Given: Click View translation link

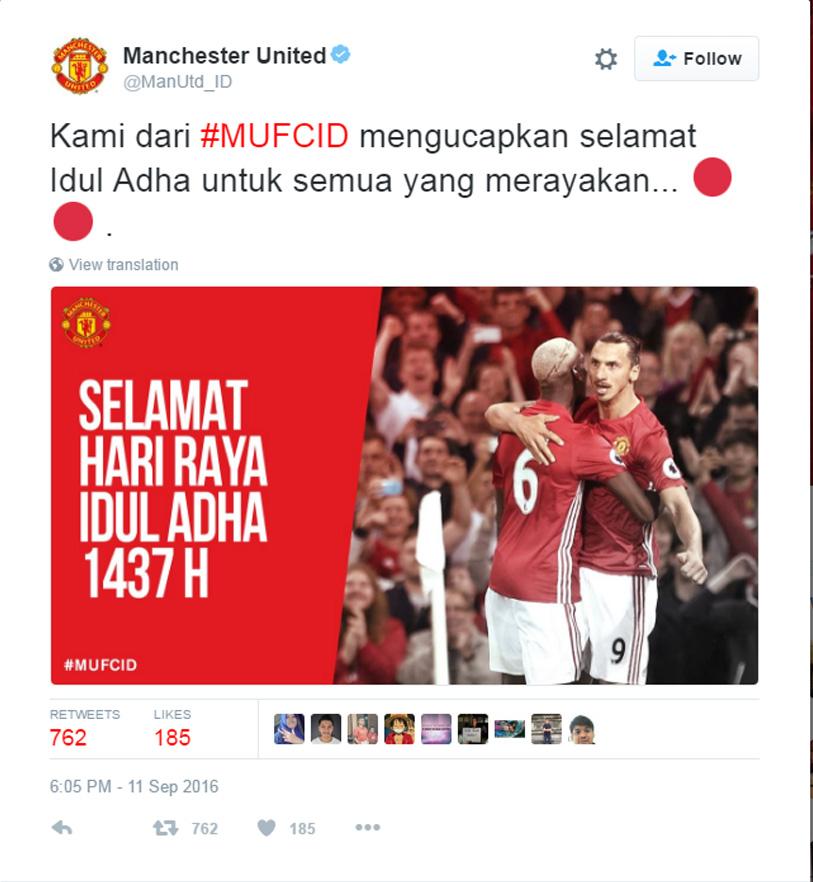Looking at the screenshot, I should (x=123, y=264).
